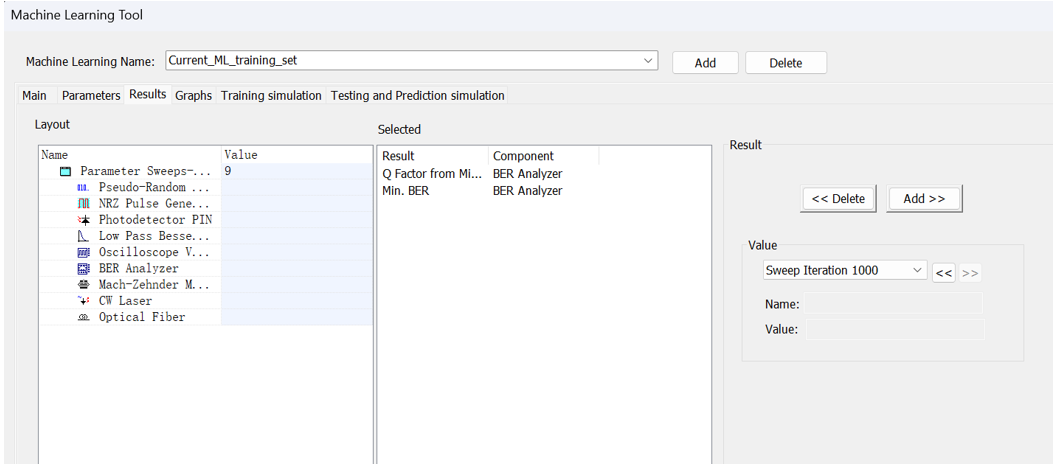
Task: Select the CW Laser icon
Action: pos(83,301)
